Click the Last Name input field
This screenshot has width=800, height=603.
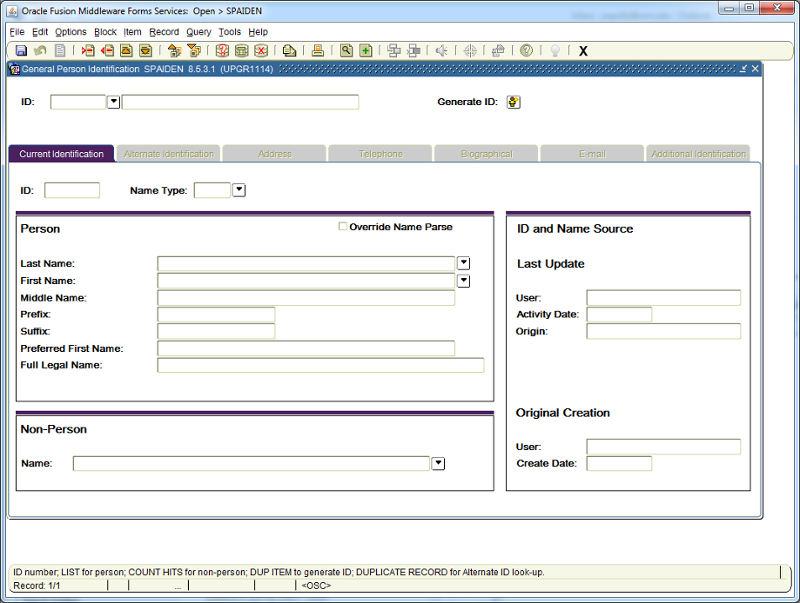click(x=306, y=263)
